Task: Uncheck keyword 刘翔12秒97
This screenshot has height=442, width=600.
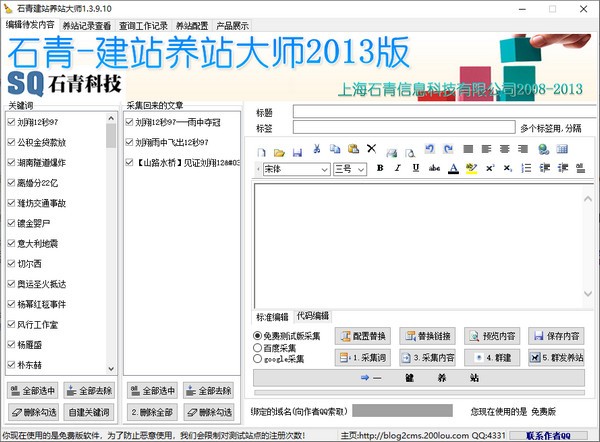Action: [x=11, y=122]
